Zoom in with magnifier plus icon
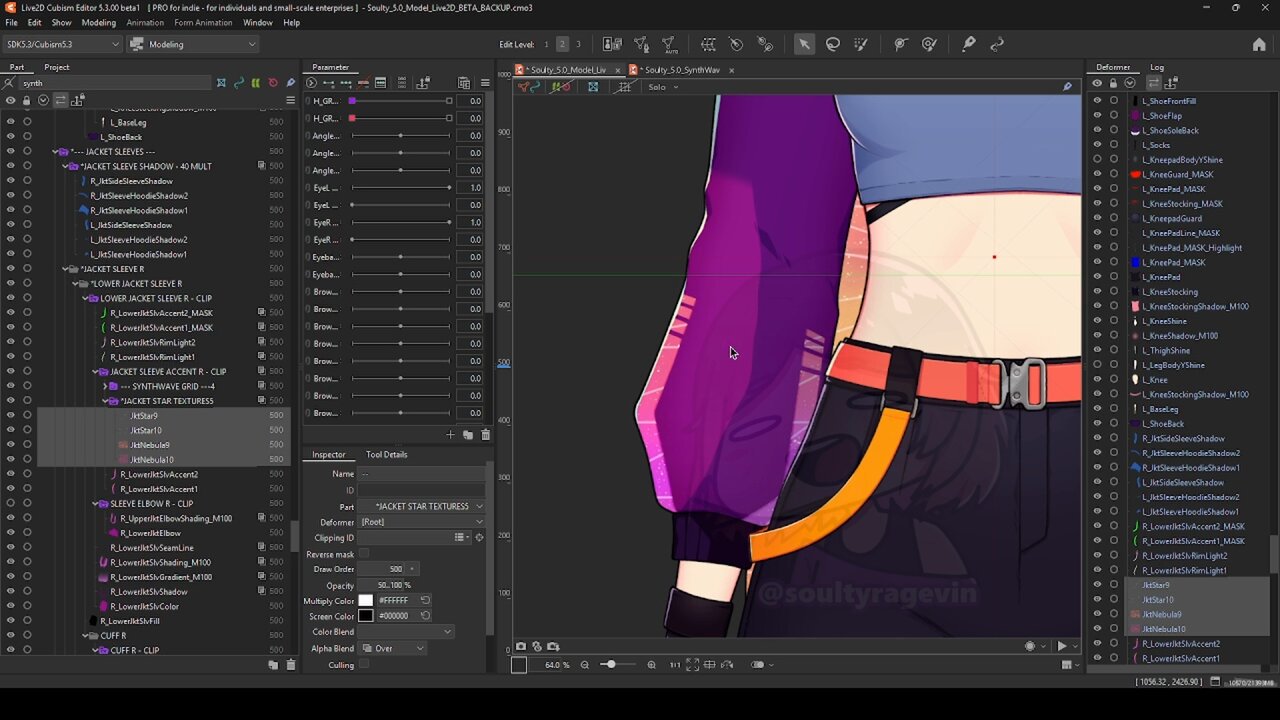Screen dimensions: 1280x720 tap(651, 665)
